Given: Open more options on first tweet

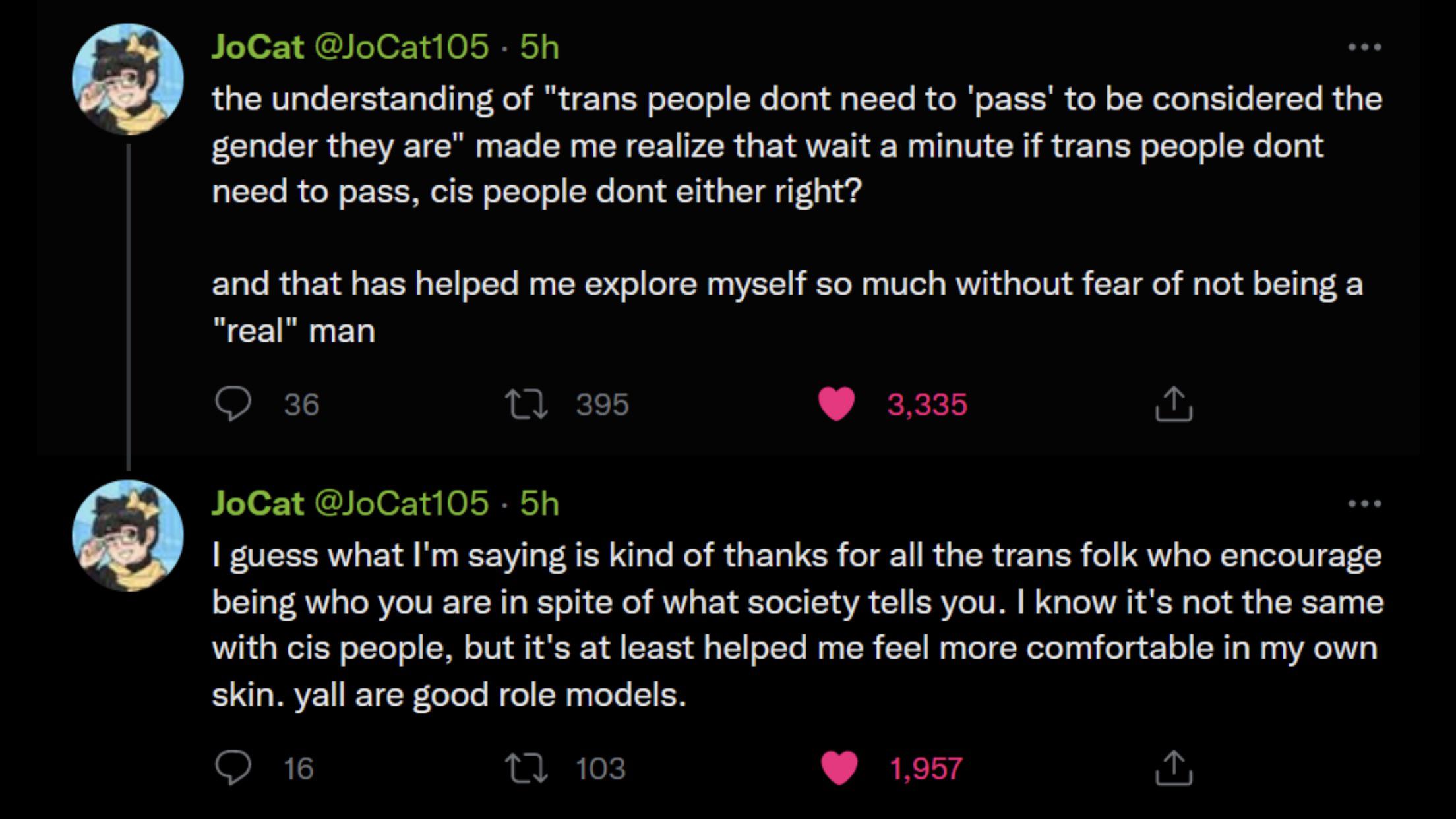Looking at the screenshot, I should coord(1364,47).
